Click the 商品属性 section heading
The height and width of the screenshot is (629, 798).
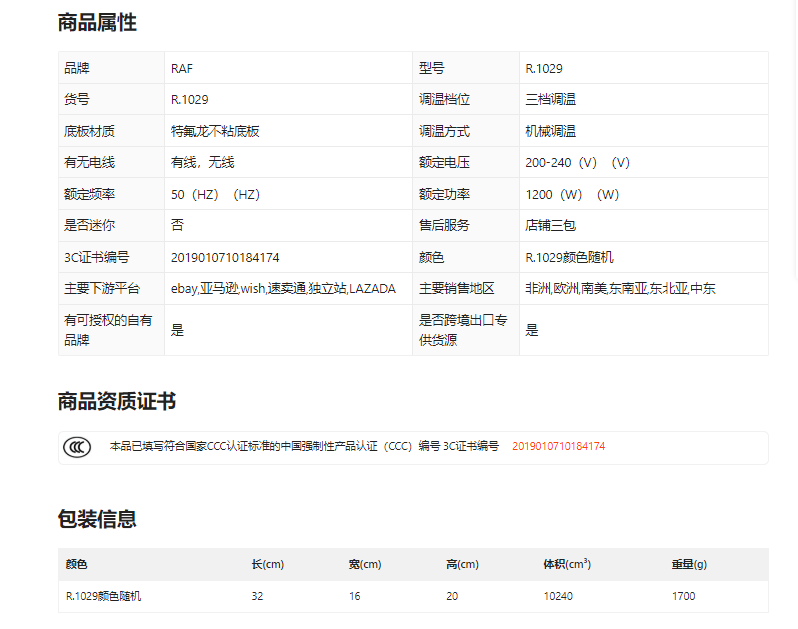tap(97, 23)
